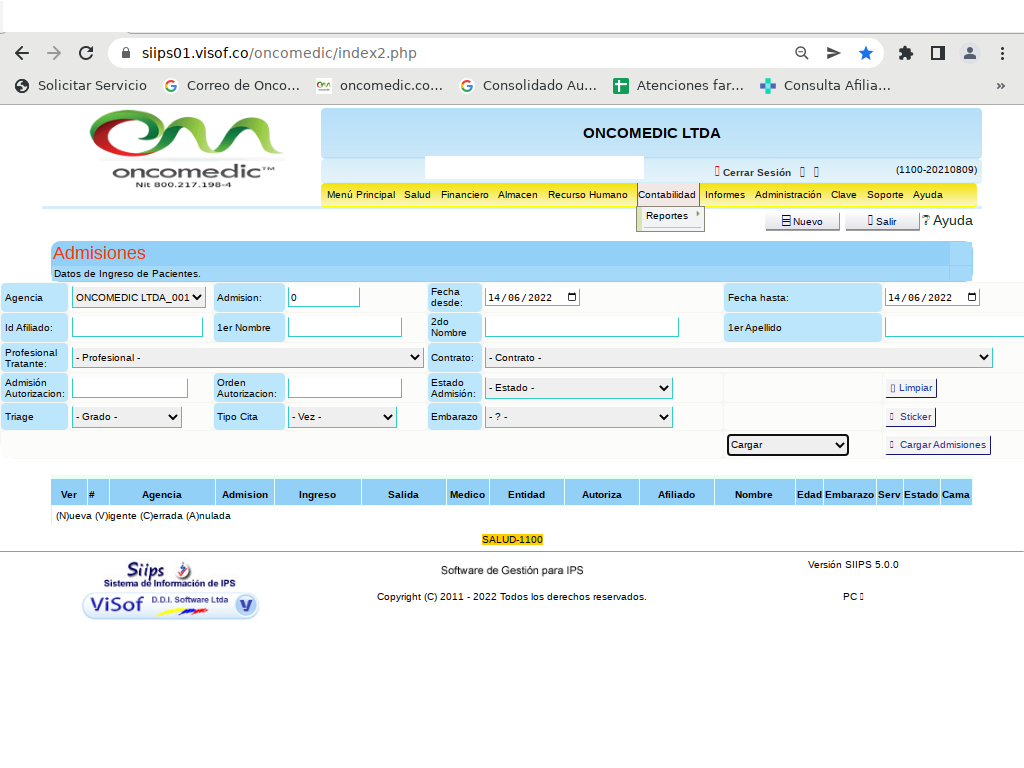
Task: Open calendar picker in Fecha desde field
Action: pyautogui.click(x=572, y=297)
